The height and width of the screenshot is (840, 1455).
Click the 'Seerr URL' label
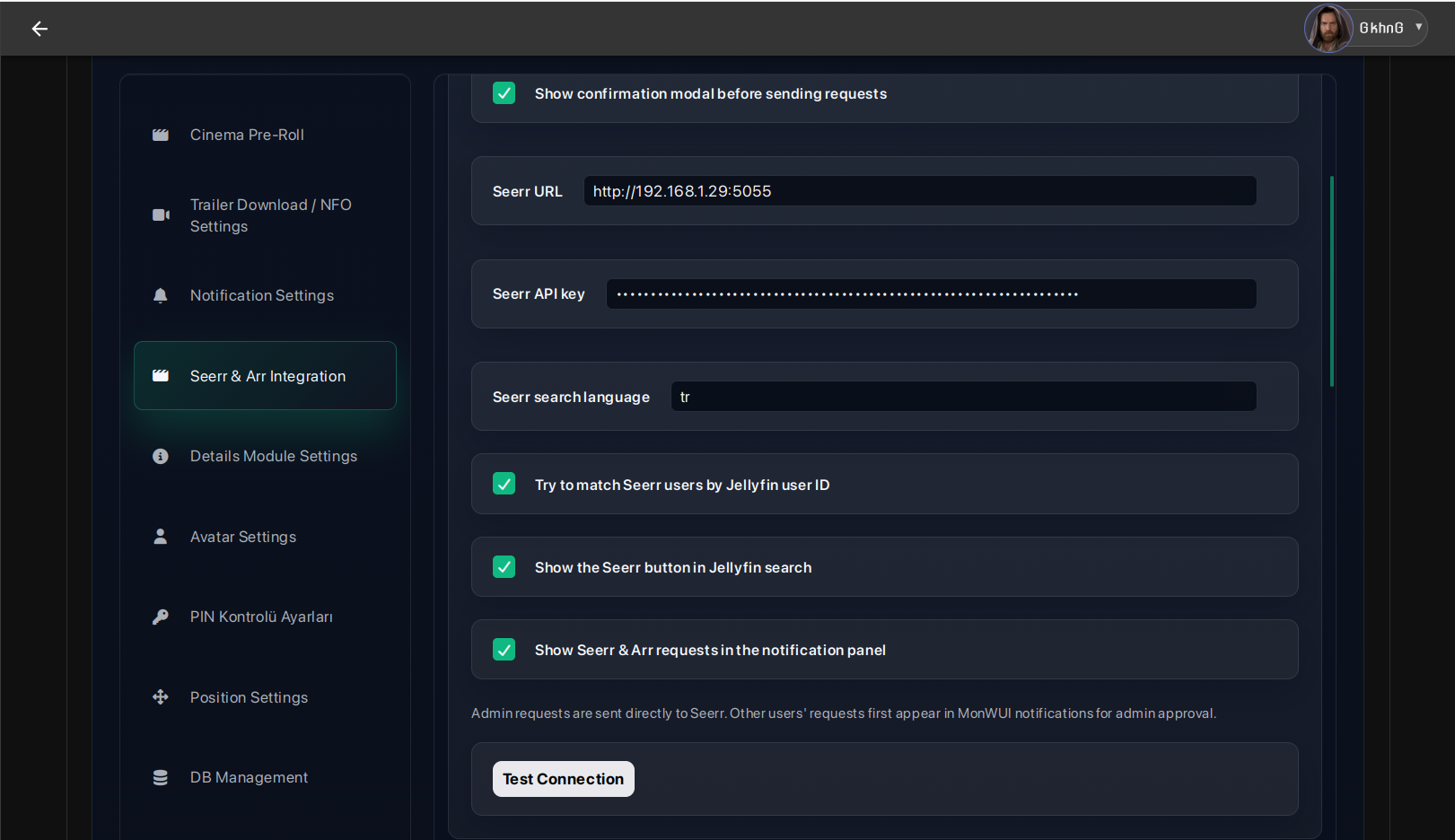(528, 192)
